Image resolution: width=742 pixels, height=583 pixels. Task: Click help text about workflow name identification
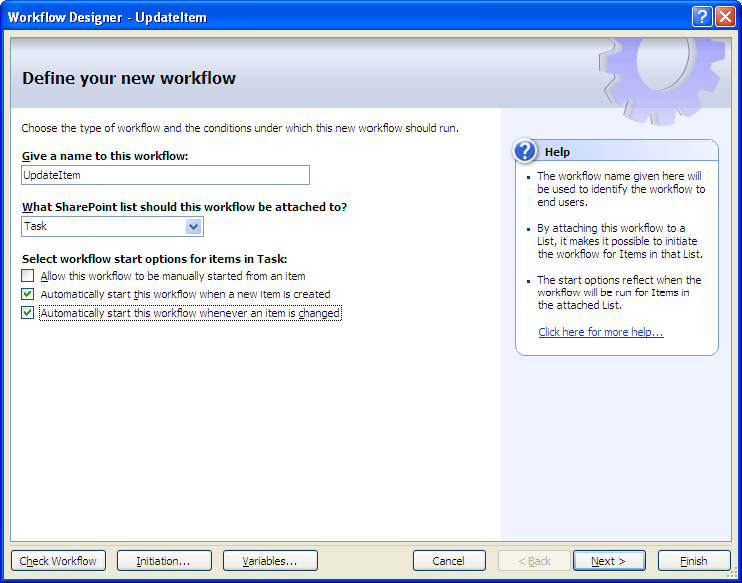tap(621, 189)
